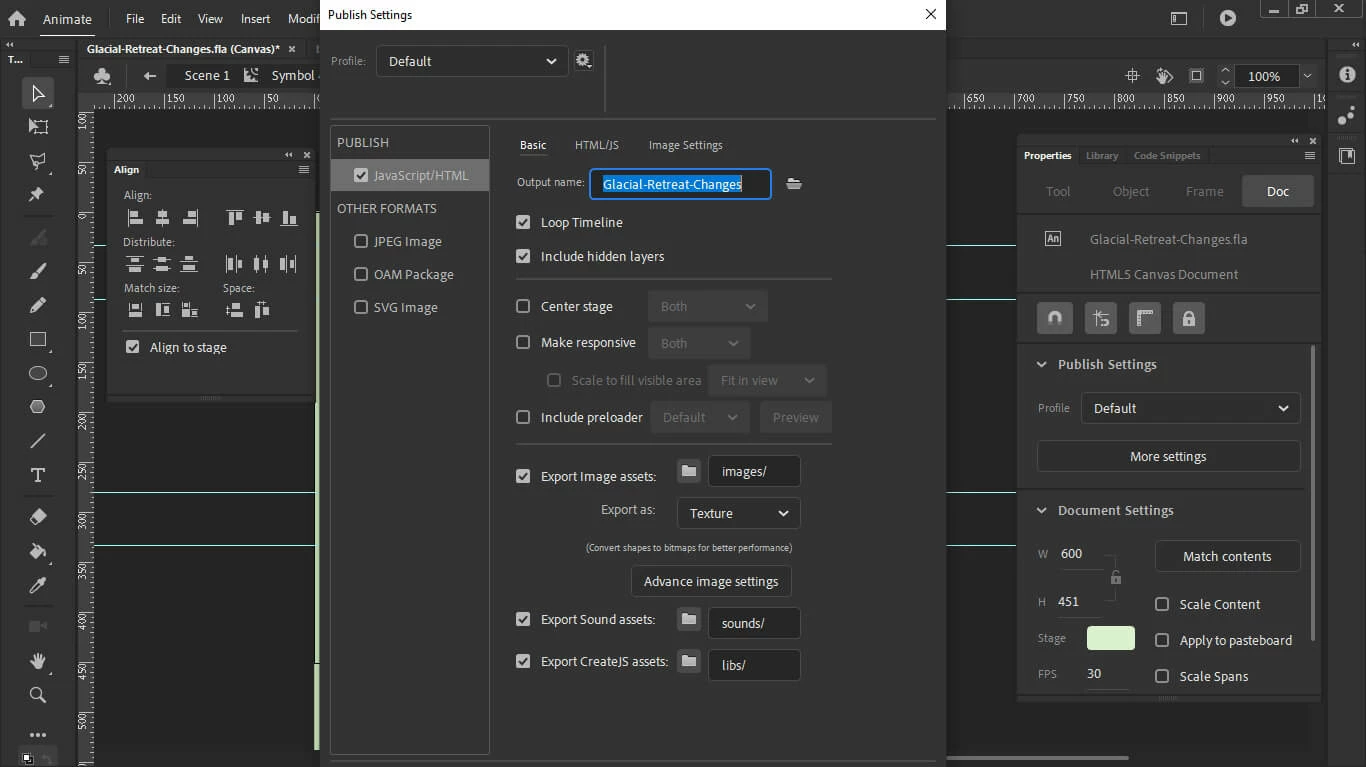Open the Edit menu
This screenshot has width=1366, height=767.
point(171,18)
